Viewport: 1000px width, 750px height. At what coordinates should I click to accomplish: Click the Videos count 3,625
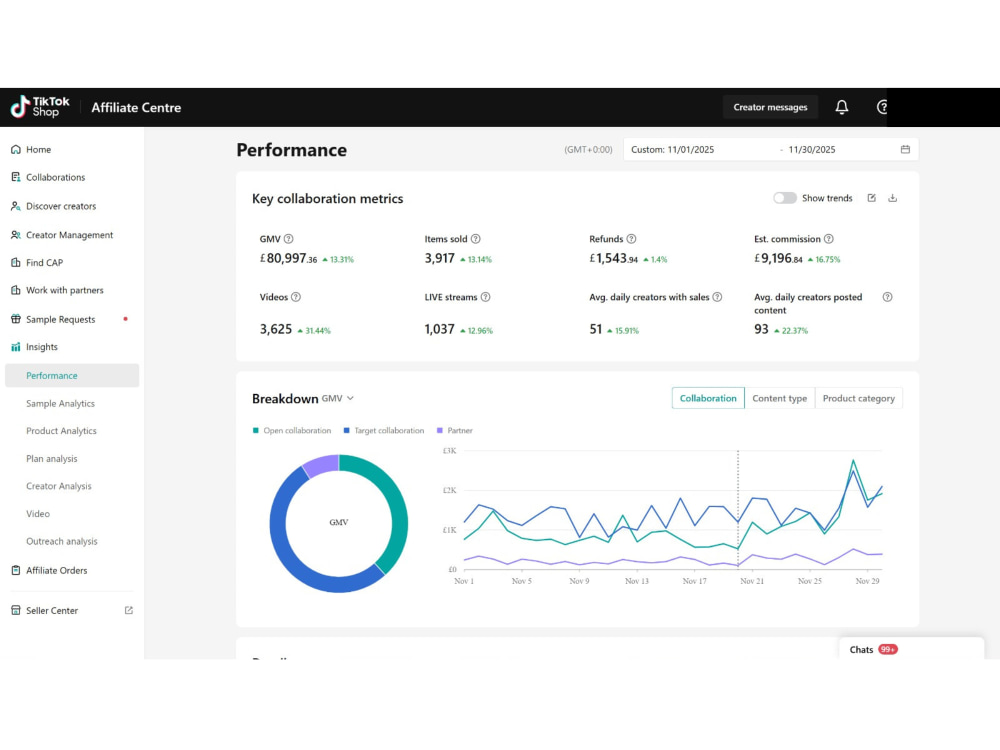pyautogui.click(x=276, y=330)
